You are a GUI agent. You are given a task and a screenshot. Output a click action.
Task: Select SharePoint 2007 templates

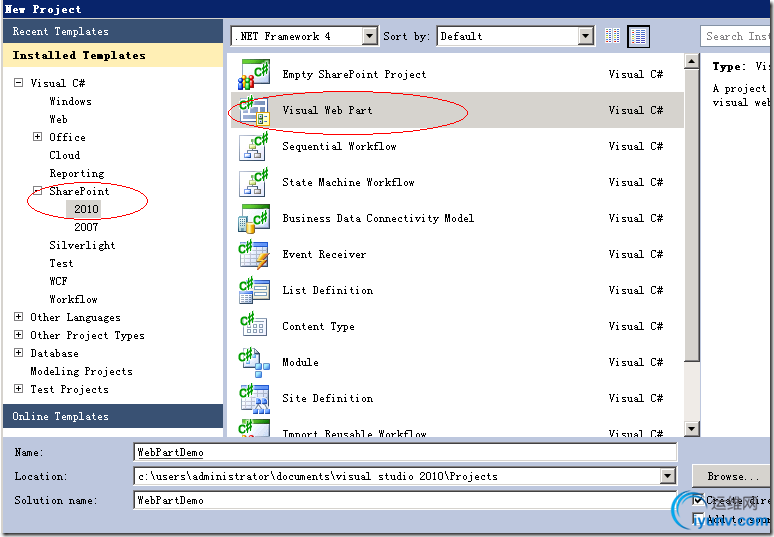click(86, 227)
